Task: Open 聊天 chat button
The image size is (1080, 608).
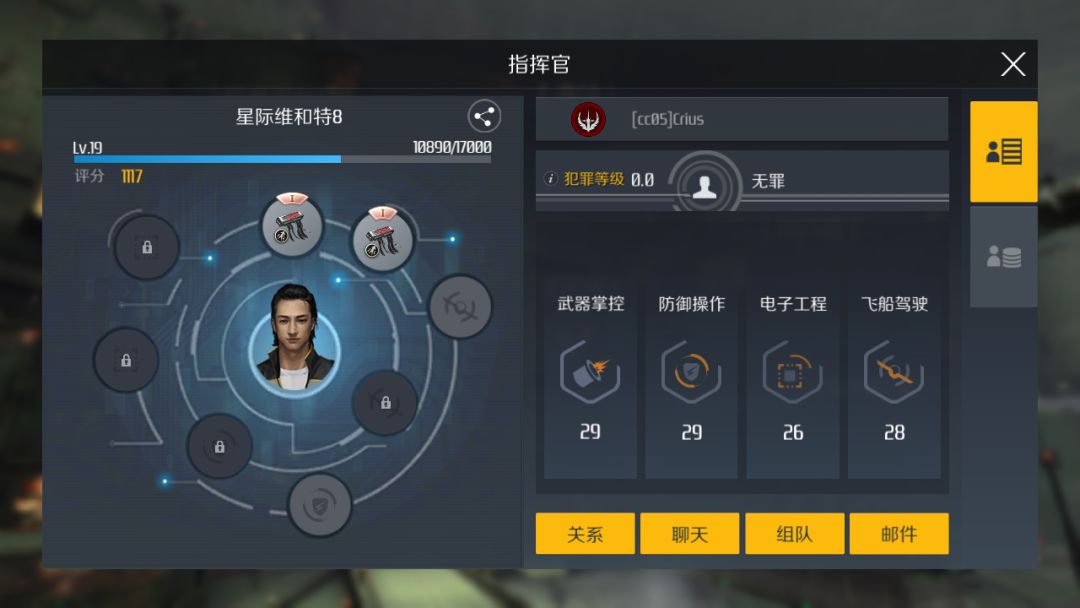Action: pos(689,533)
